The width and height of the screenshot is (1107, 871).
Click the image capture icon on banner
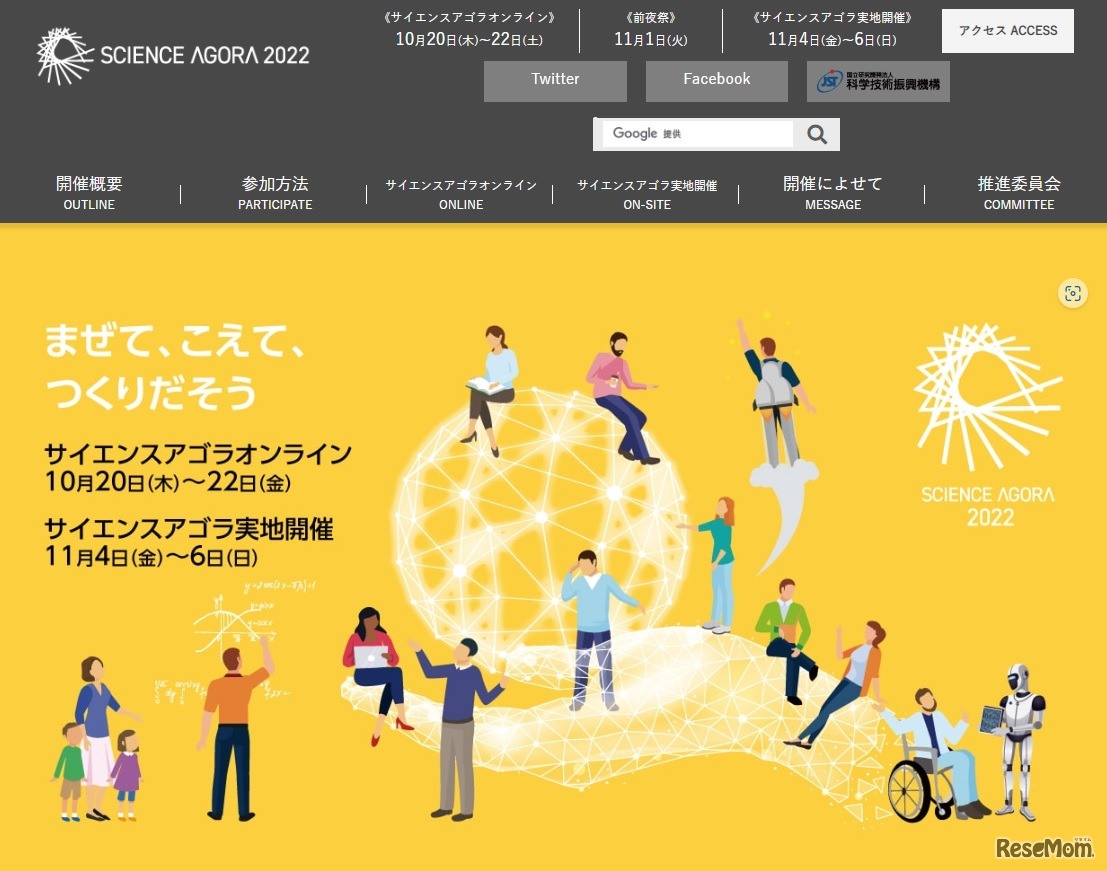point(1073,293)
